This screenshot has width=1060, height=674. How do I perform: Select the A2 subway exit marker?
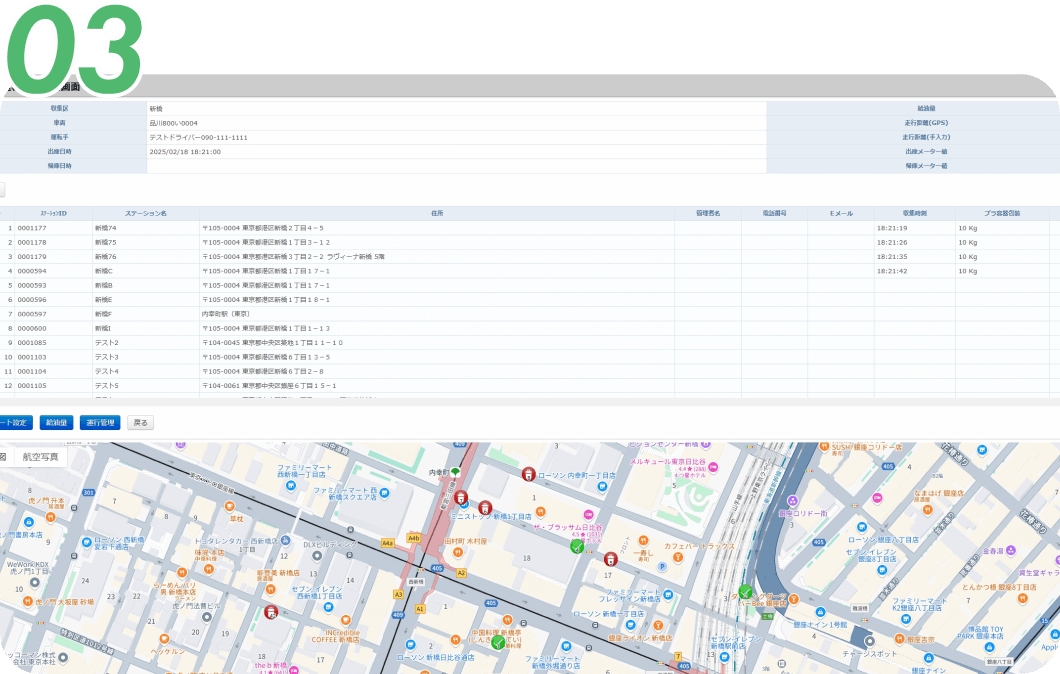(x=461, y=573)
